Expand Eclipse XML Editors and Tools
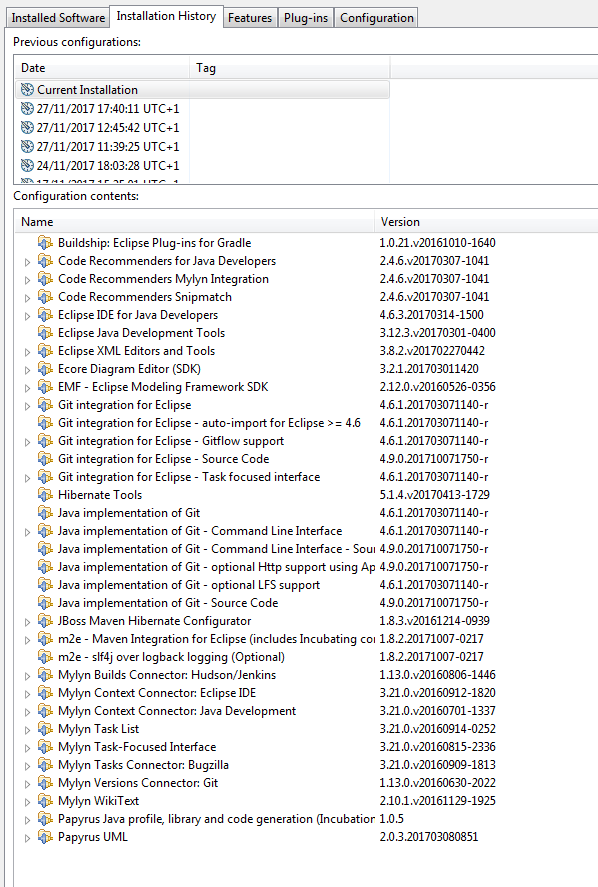The width and height of the screenshot is (598, 887). point(27,352)
